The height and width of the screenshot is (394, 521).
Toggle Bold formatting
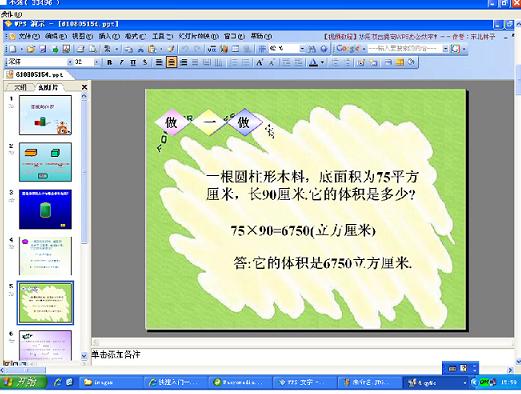point(109,62)
